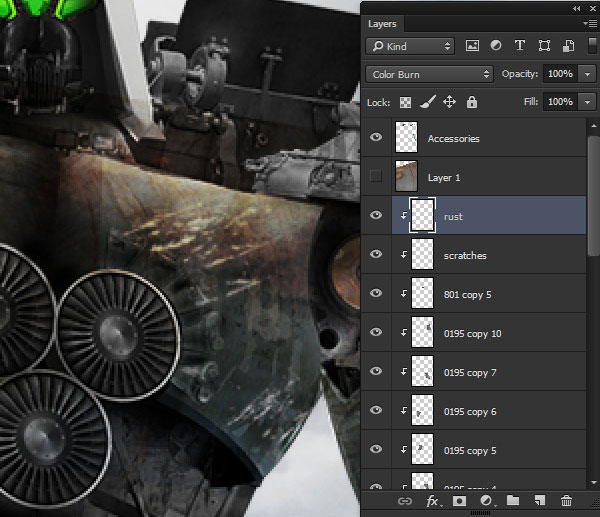This screenshot has height=517, width=600.
Task: Open the Kind filter dropdown
Action: (x=410, y=46)
